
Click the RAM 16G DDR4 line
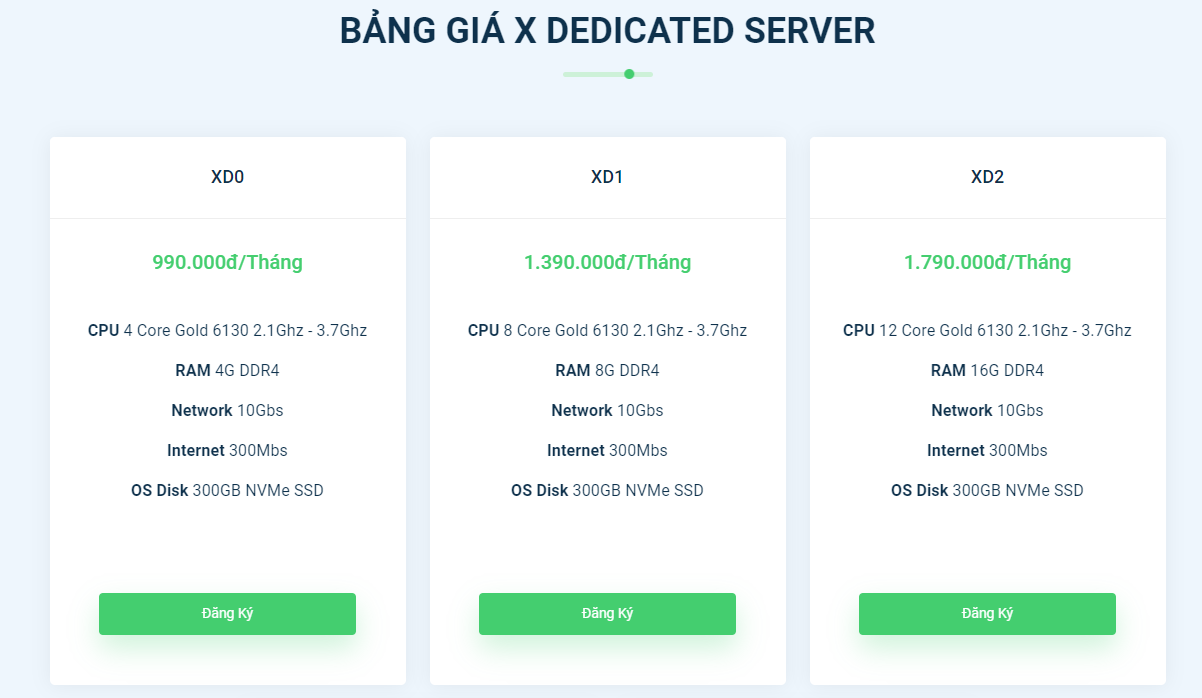click(x=987, y=370)
